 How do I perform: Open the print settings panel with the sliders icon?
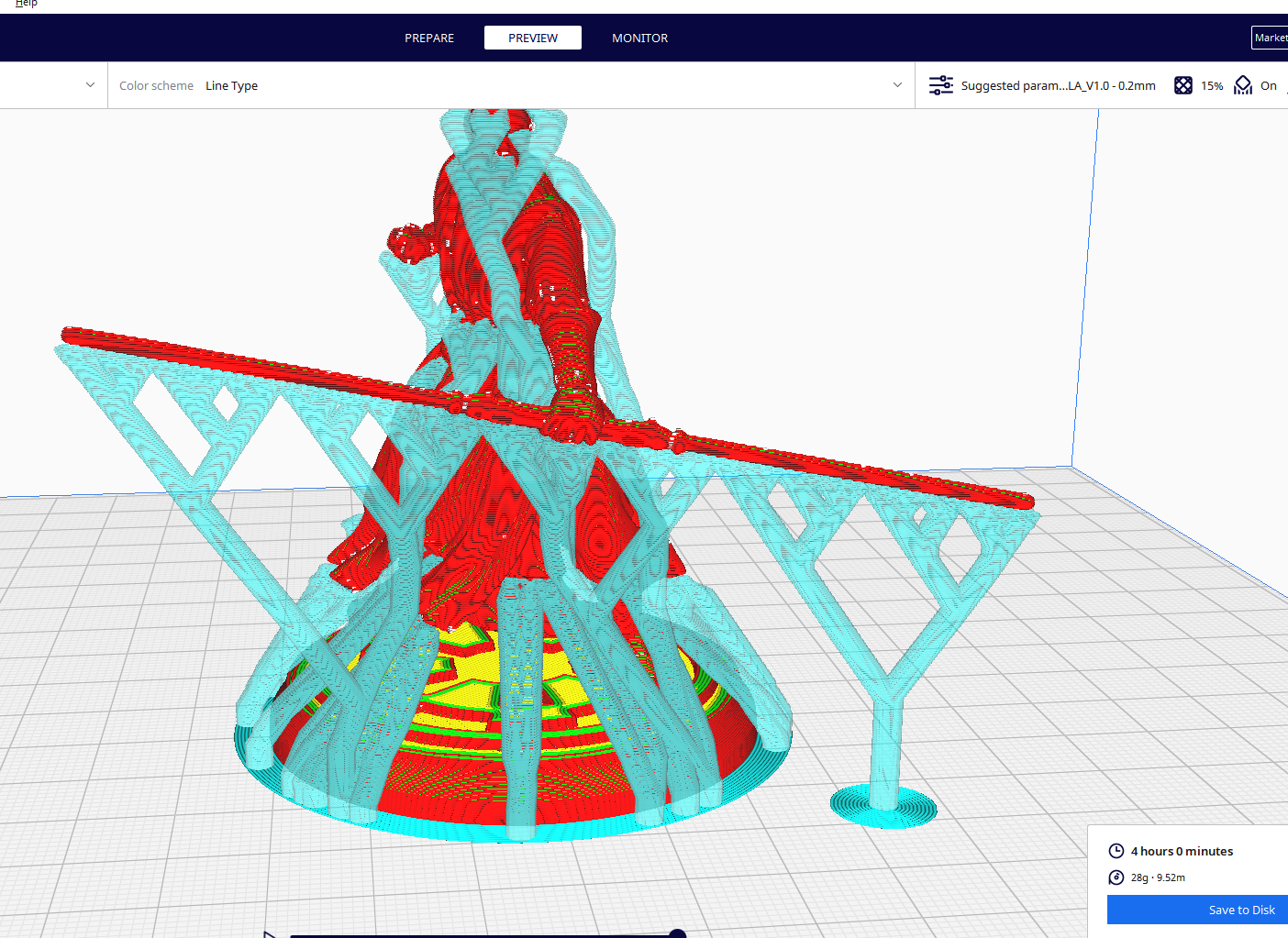pyautogui.click(x=940, y=84)
